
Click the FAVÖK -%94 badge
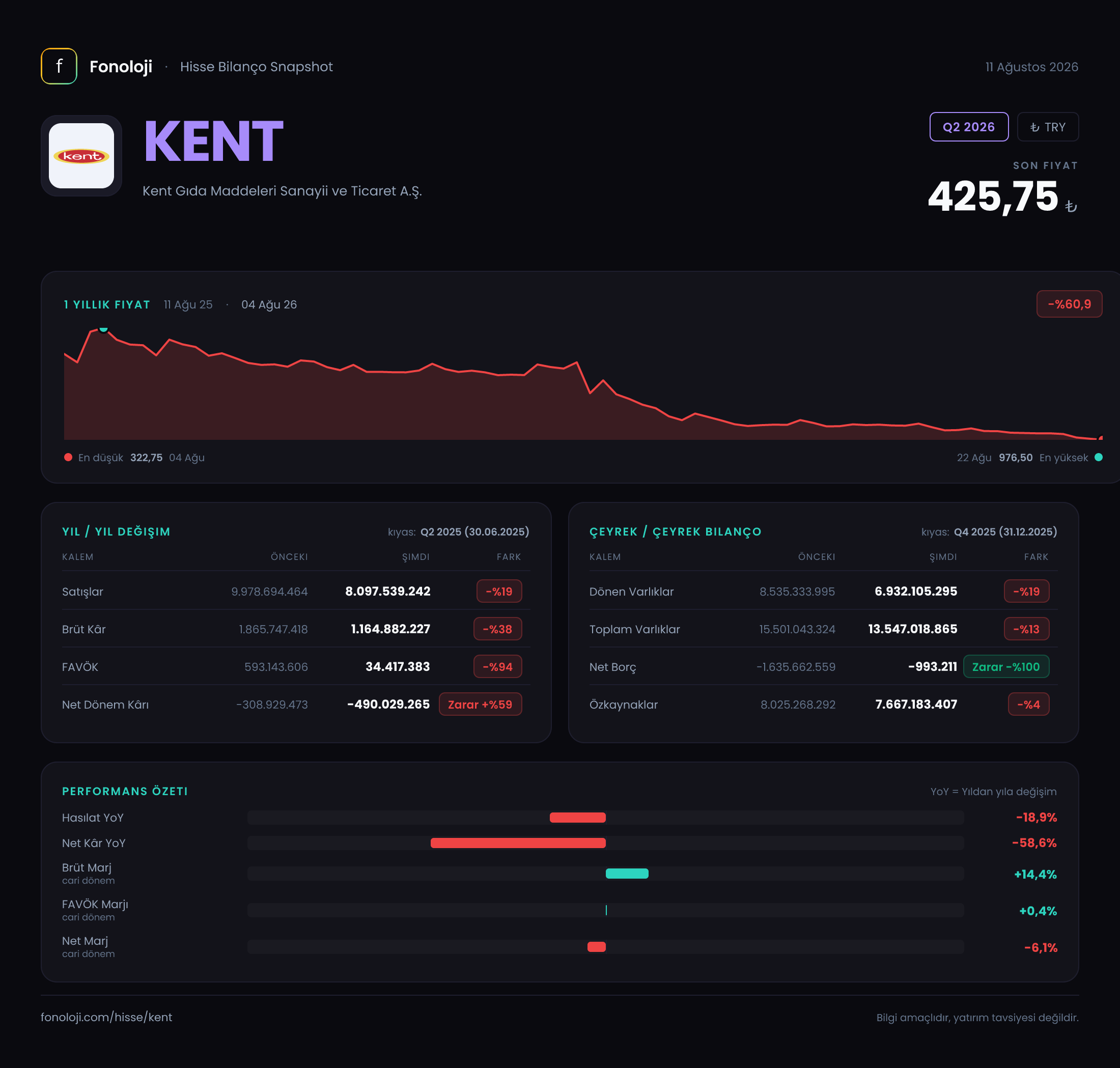498,666
